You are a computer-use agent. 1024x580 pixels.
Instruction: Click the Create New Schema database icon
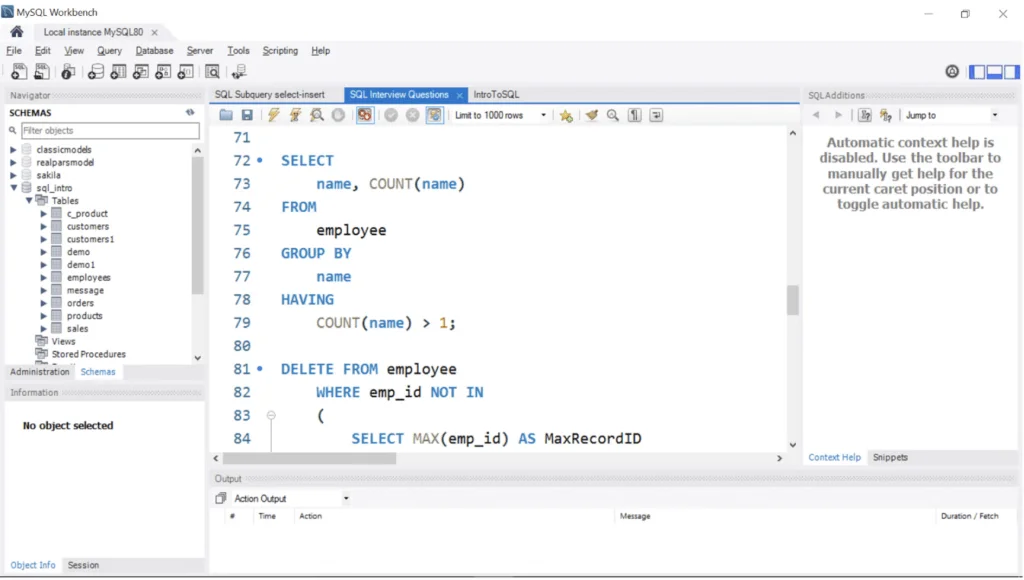[x=94, y=71]
